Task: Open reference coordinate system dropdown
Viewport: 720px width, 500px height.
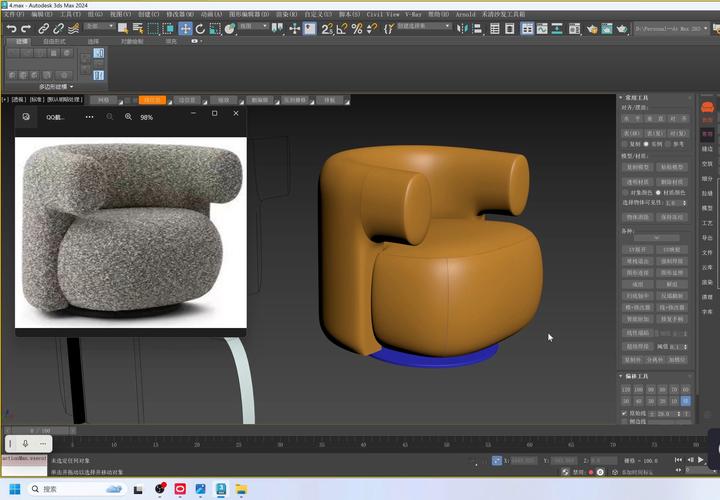Action: (253, 26)
